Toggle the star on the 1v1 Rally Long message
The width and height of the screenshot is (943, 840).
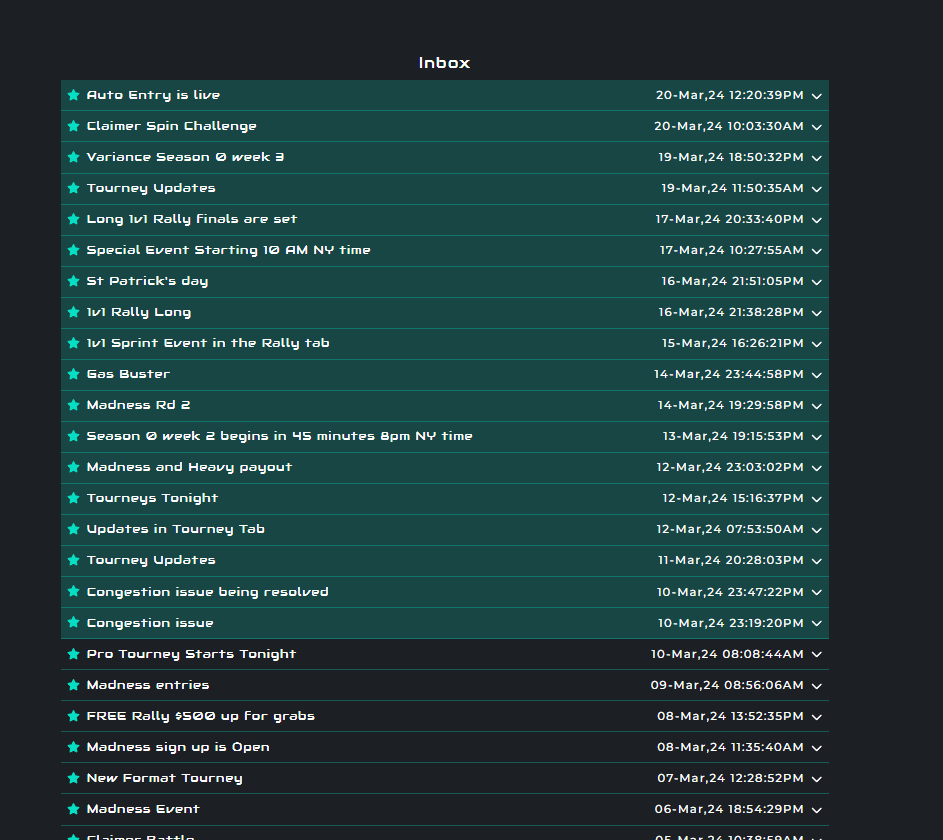[73, 312]
